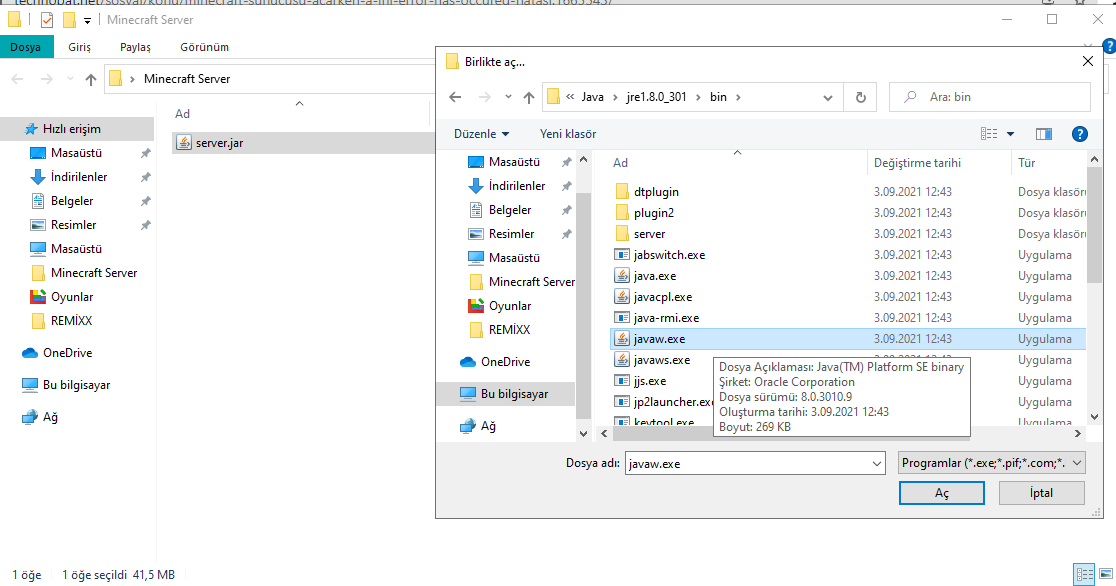Select the javaws.exe file icon
Screen dimensions: 1116x586
[x=622, y=360]
